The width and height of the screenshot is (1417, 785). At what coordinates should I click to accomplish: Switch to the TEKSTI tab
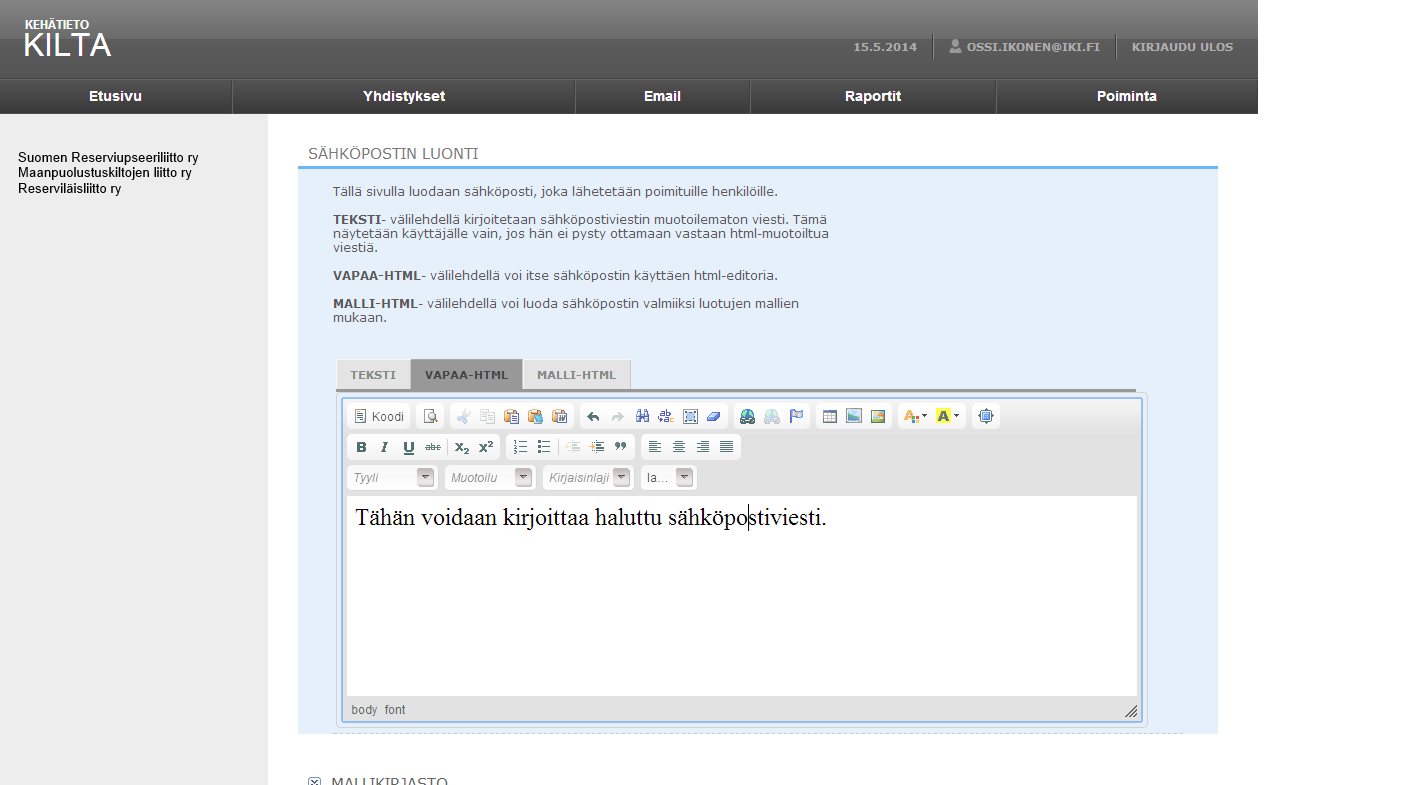(x=373, y=375)
